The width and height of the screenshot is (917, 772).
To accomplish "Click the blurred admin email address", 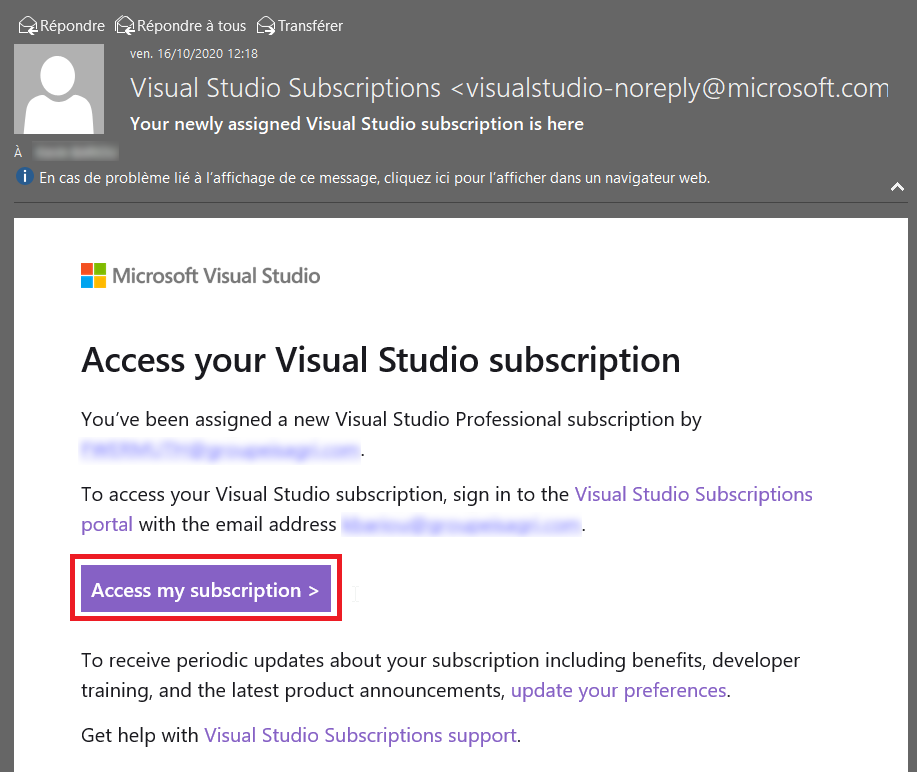I will 220,450.
